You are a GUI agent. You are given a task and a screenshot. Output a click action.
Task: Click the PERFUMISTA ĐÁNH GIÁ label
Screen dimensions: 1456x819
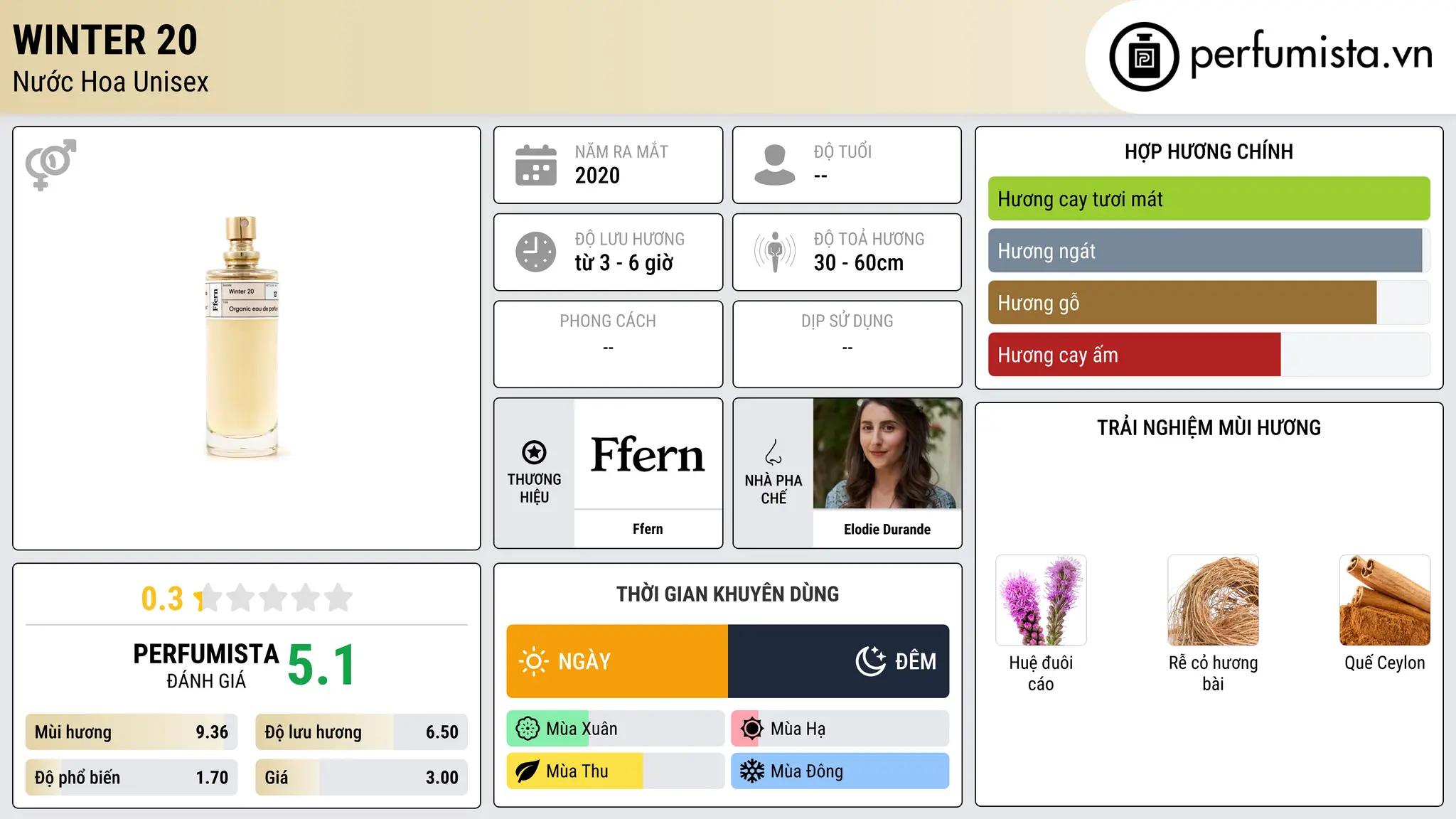[206, 665]
